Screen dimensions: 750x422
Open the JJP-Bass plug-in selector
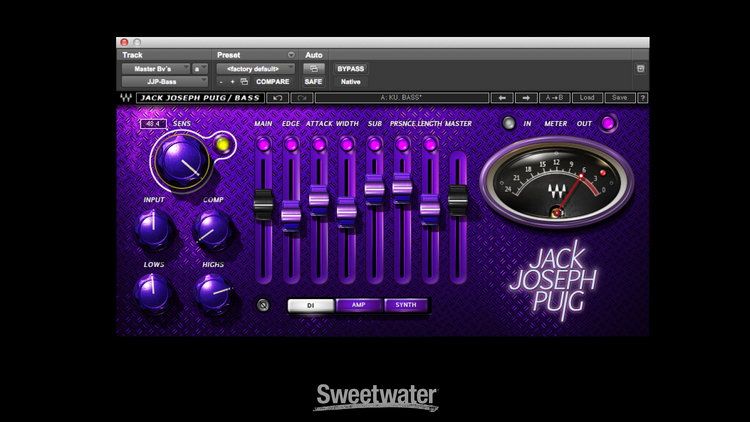[165, 82]
